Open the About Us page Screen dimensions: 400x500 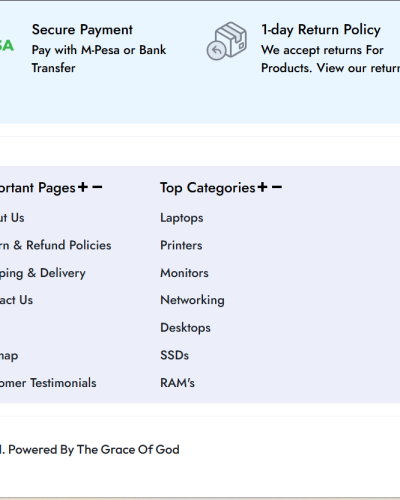click(x=12, y=218)
